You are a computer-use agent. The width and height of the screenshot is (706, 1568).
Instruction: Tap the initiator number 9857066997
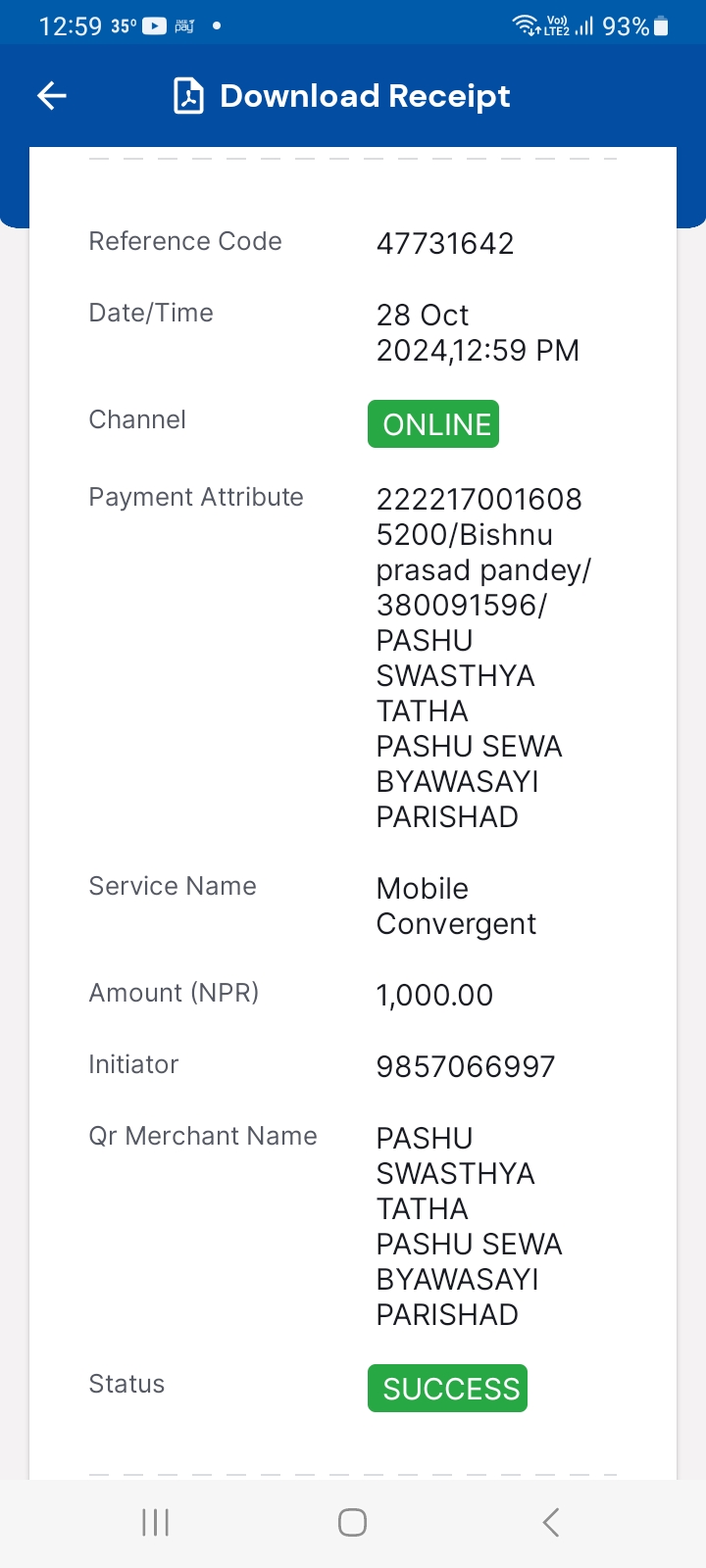466,1066
